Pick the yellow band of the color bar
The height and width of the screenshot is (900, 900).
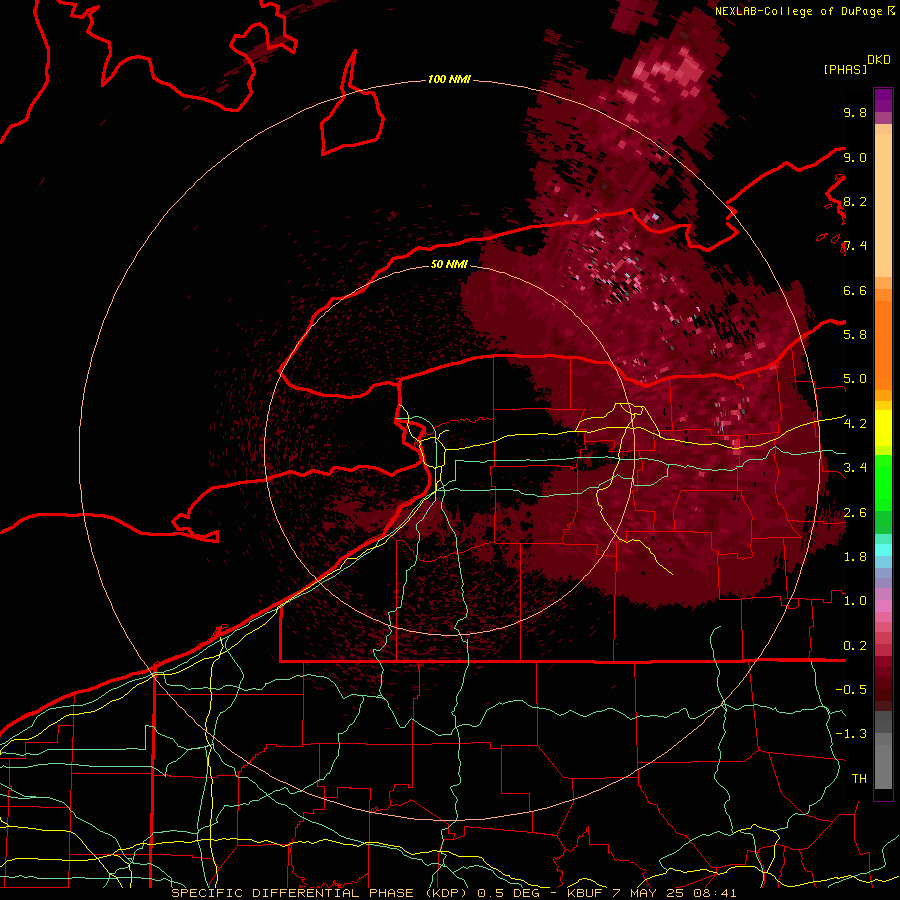pos(883,428)
